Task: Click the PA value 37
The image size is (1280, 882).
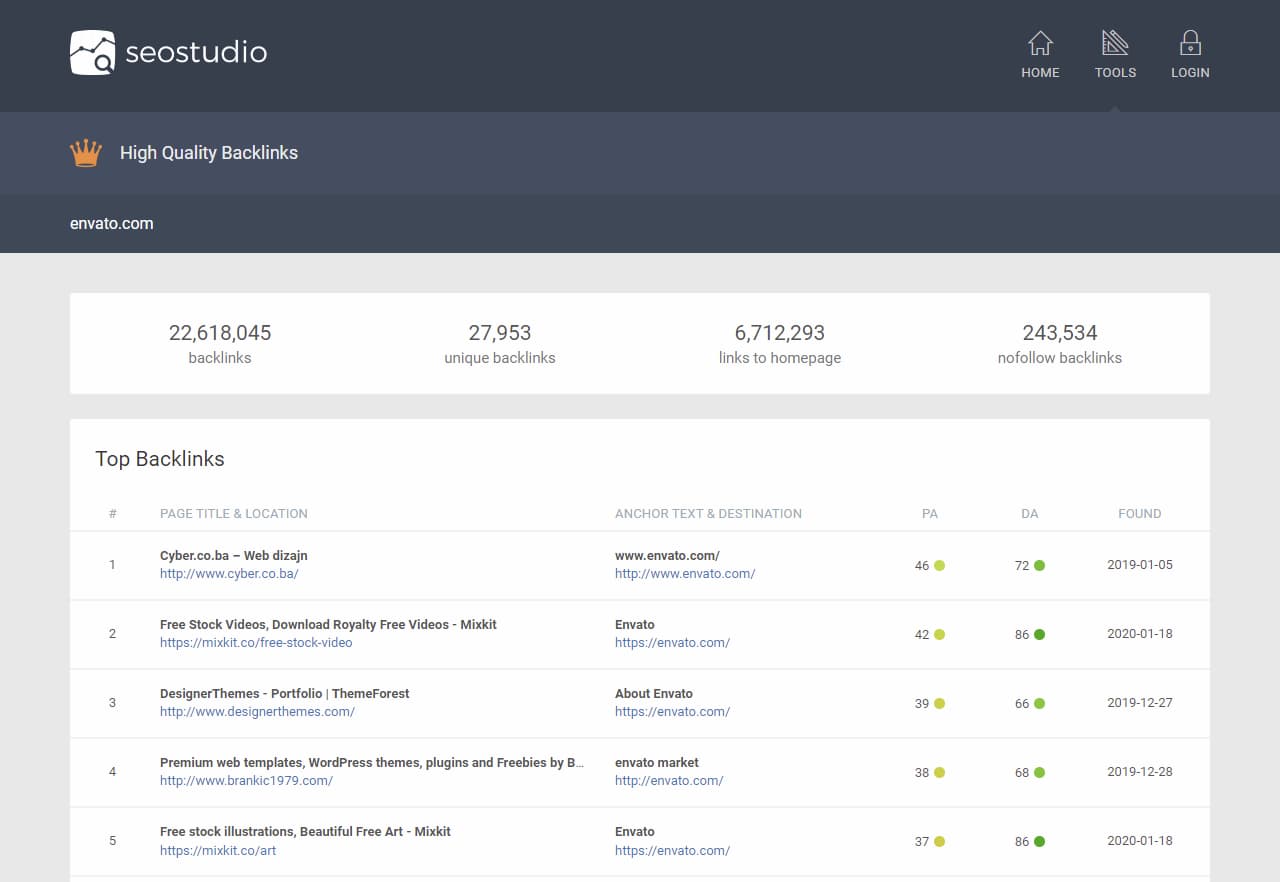Action: [922, 842]
